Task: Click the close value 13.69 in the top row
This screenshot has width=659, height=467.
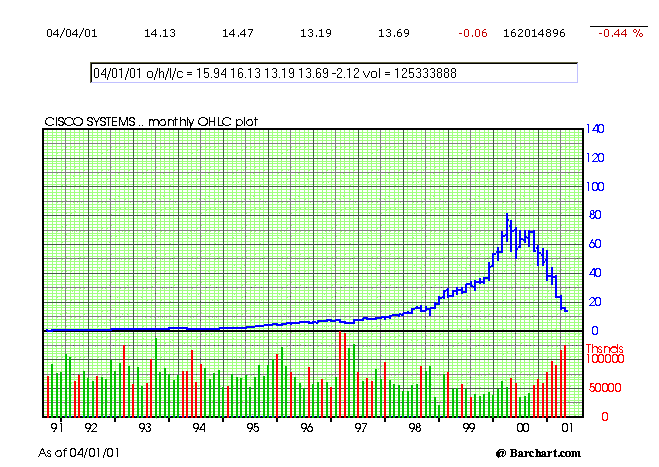Action: (393, 33)
